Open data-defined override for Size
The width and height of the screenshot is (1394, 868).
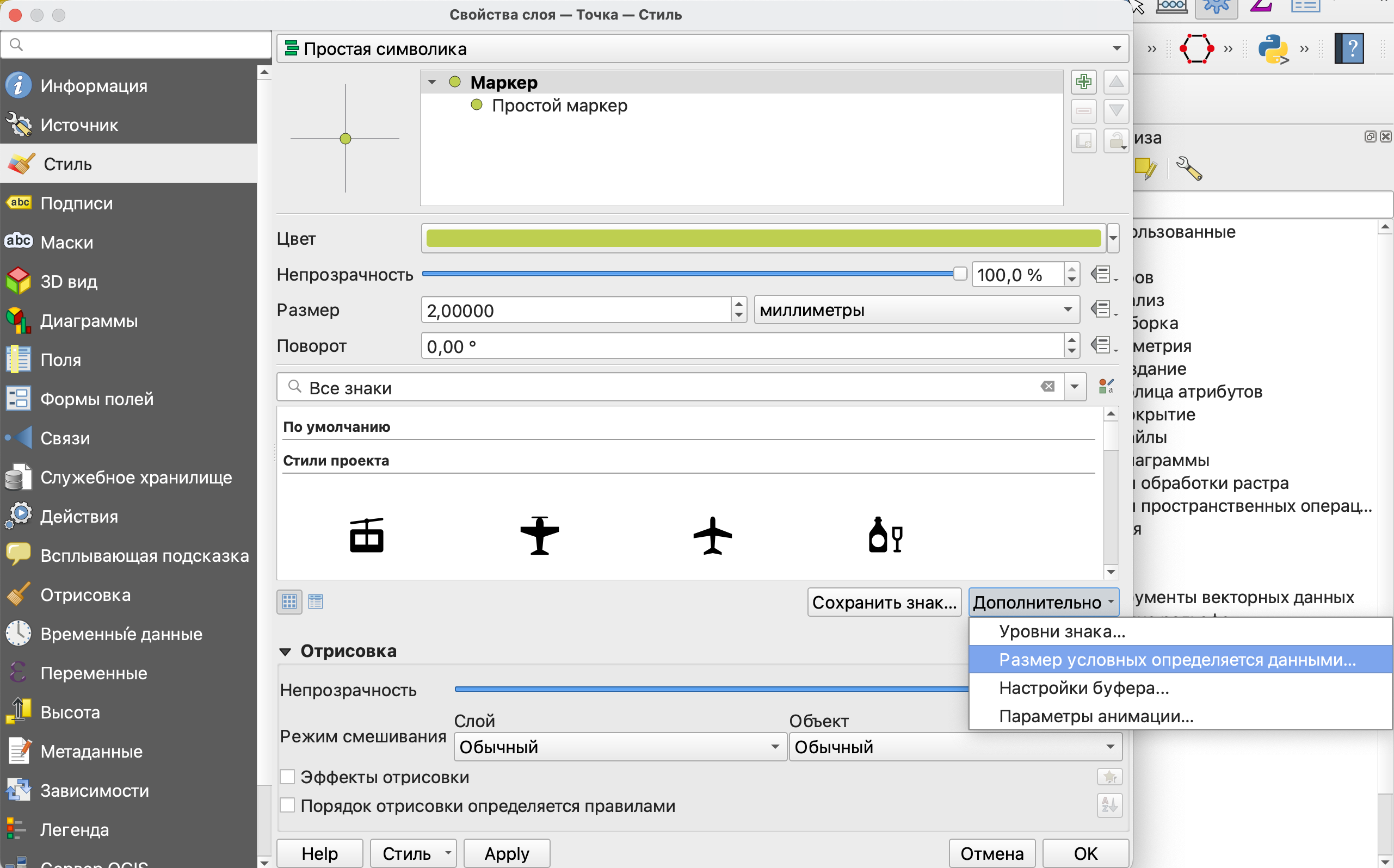pyautogui.click(x=1102, y=310)
